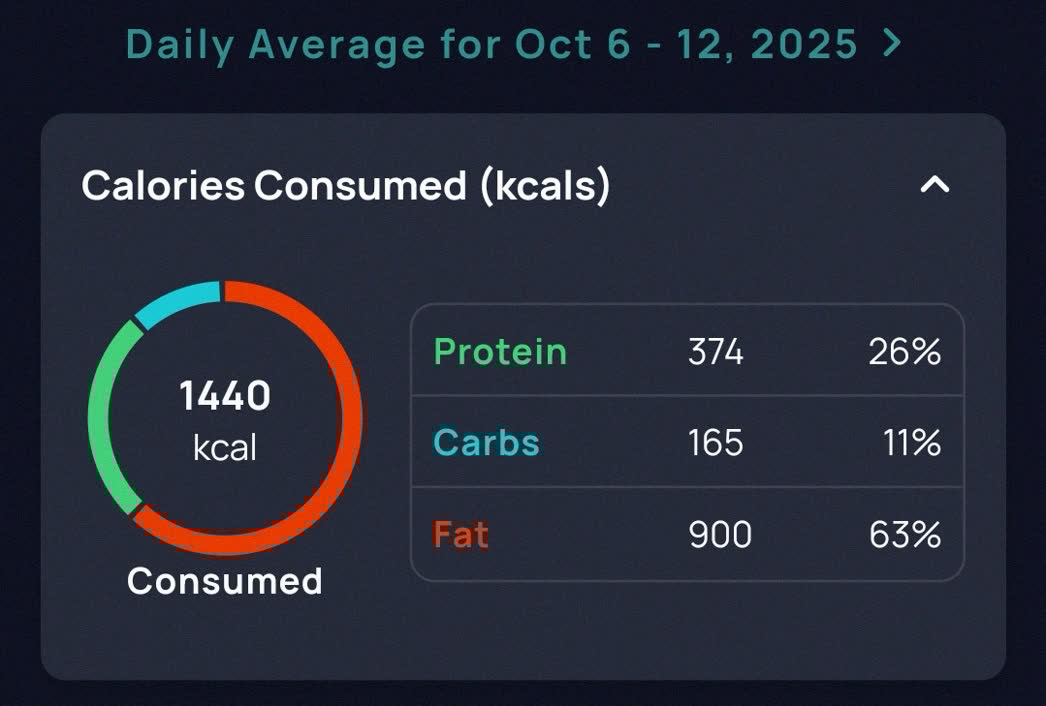This screenshot has height=706, width=1046.
Task: Select the Carbs row label
Action: point(486,442)
